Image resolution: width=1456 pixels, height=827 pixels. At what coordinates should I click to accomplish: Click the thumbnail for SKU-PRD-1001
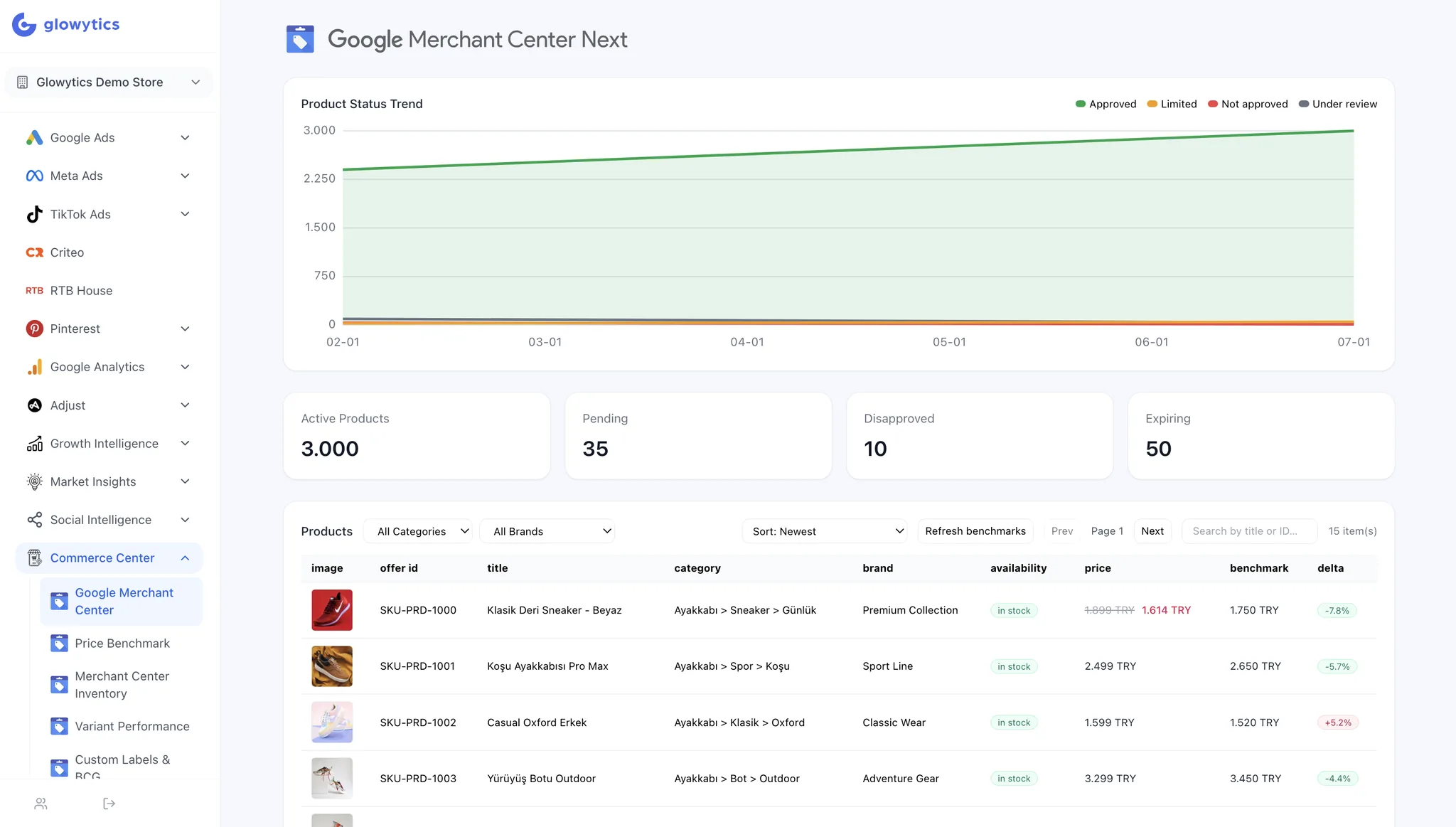332,666
